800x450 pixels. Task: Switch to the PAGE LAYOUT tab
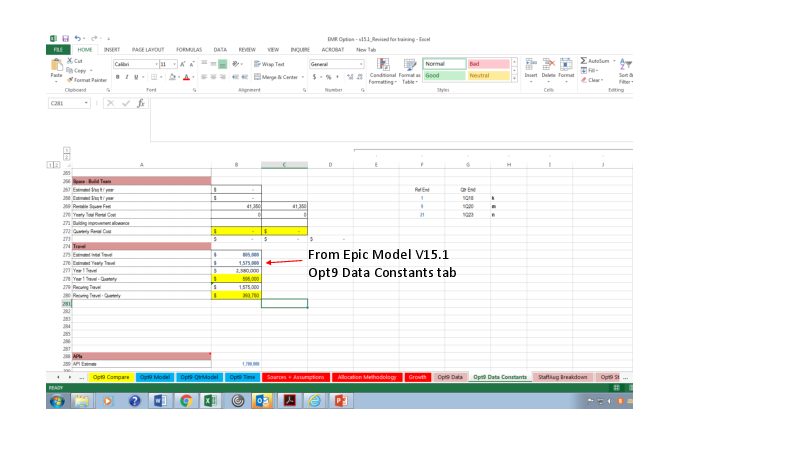tap(148, 49)
